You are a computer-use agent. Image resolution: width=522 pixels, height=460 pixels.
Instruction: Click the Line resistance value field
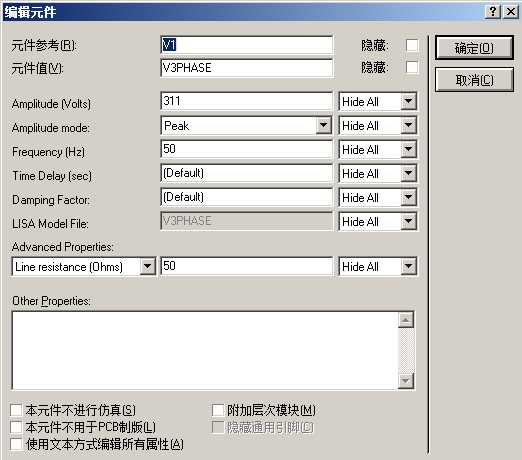coord(247,266)
